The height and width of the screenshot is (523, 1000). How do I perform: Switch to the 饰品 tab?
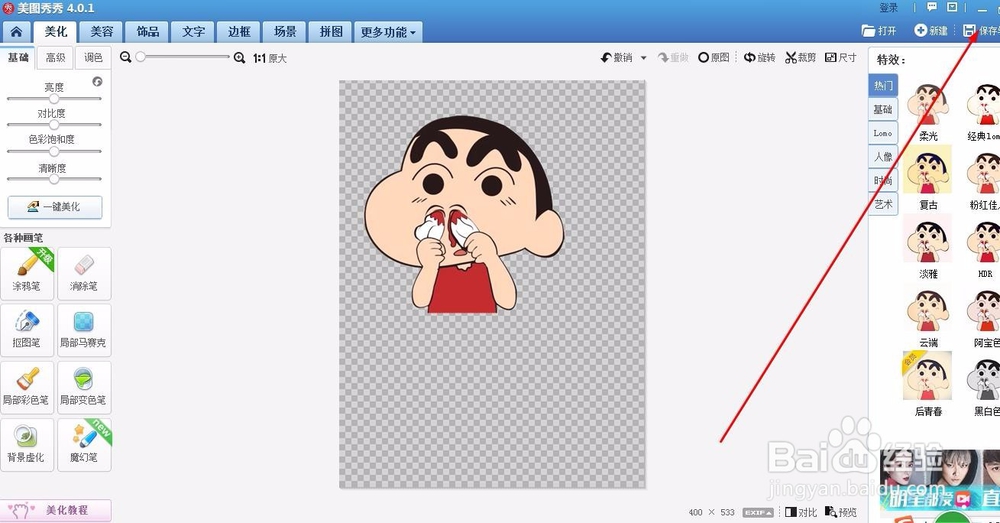(x=147, y=32)
